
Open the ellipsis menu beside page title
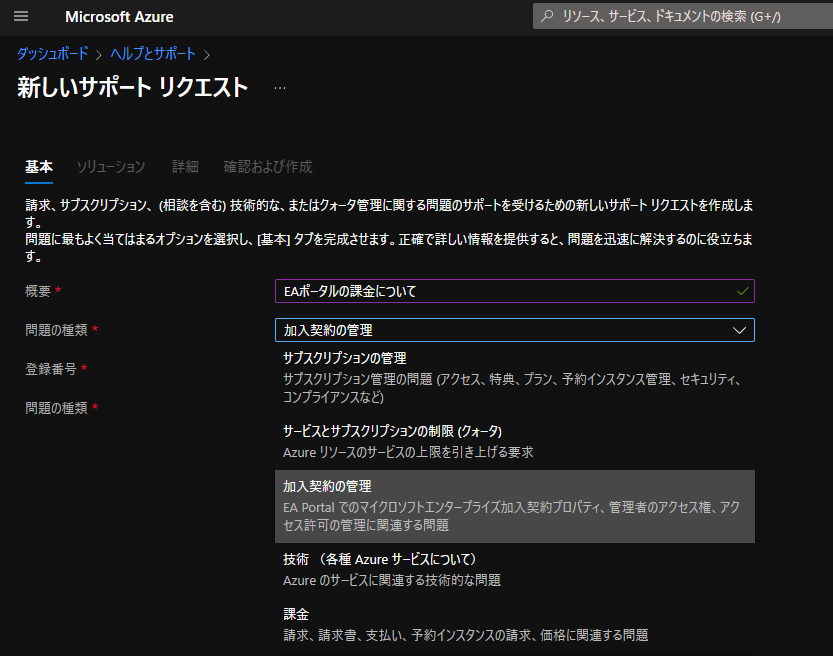280,88
